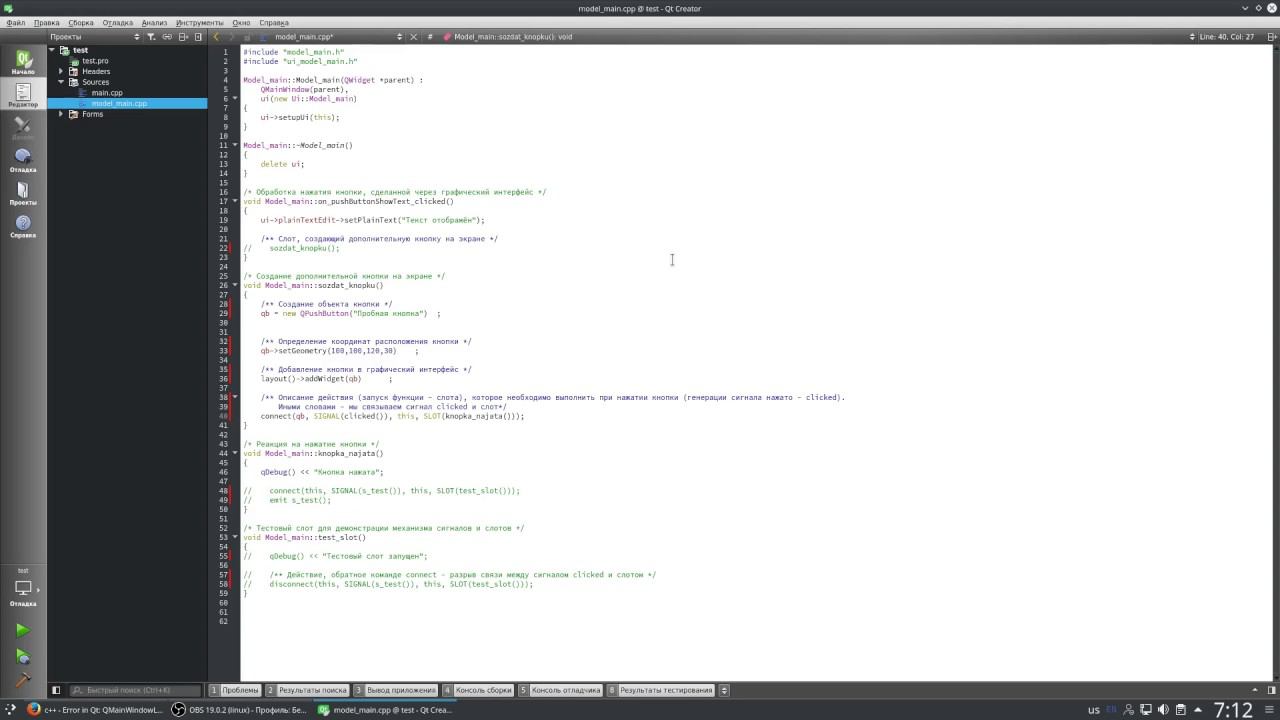
Task: Click the 7:12 clock in the panel
Action: tap(1233, 710)
